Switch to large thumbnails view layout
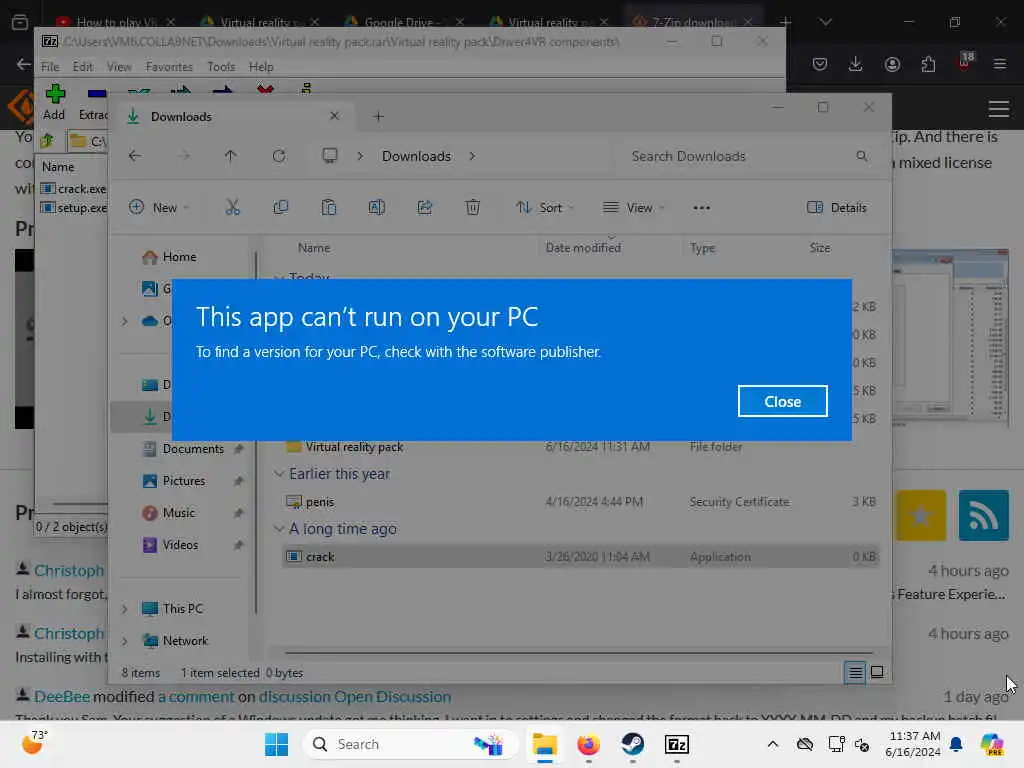Image resolution: width=1024 pixels, height=768 pixels. 877,672
